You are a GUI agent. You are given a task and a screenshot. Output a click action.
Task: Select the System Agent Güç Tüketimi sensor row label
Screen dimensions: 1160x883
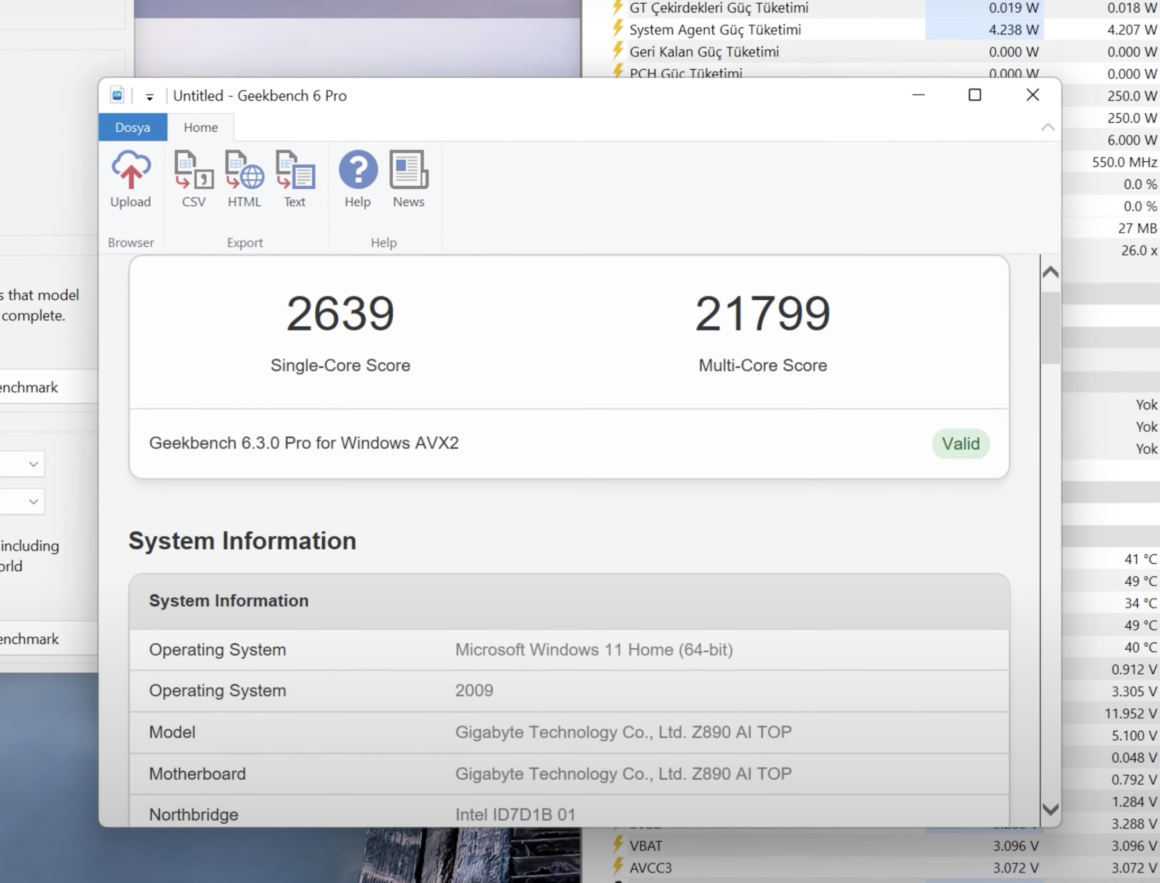pos(715,30)
